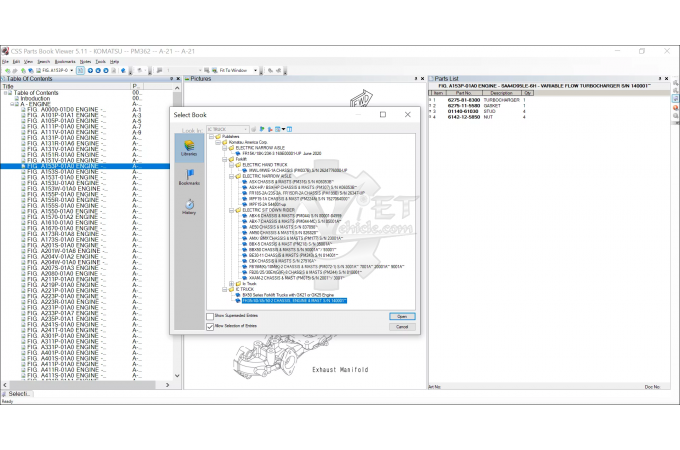
Task: Open the Search menu
Action: (43, 62)
